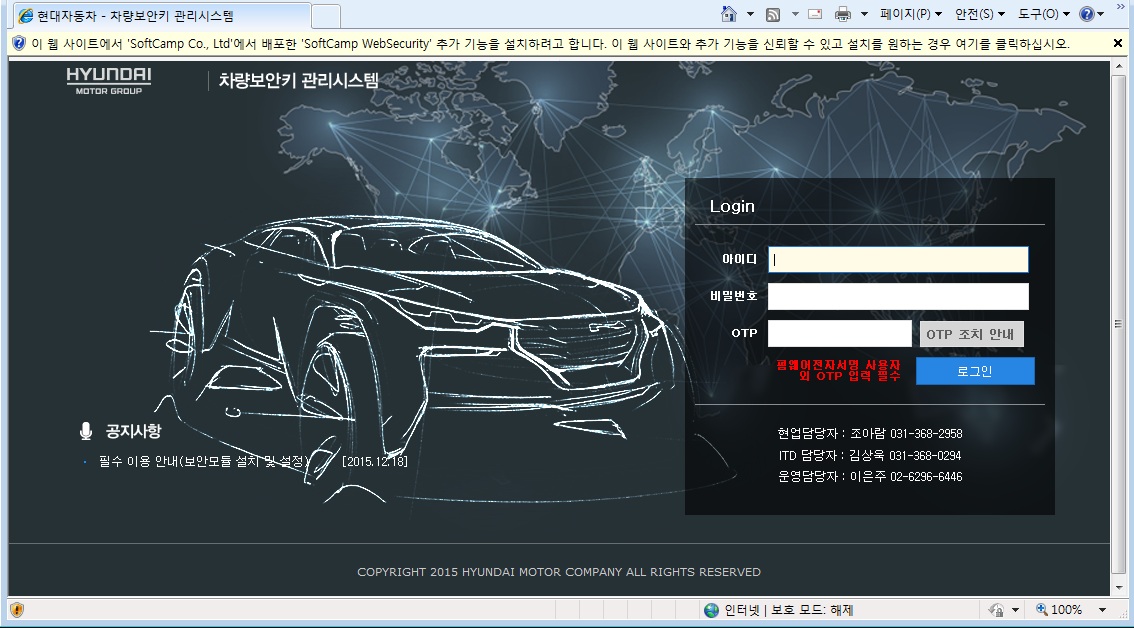The height and width of the screenshot is (628, 1134).
Task: Click the security shield icon in status bar
Action: 17,610
